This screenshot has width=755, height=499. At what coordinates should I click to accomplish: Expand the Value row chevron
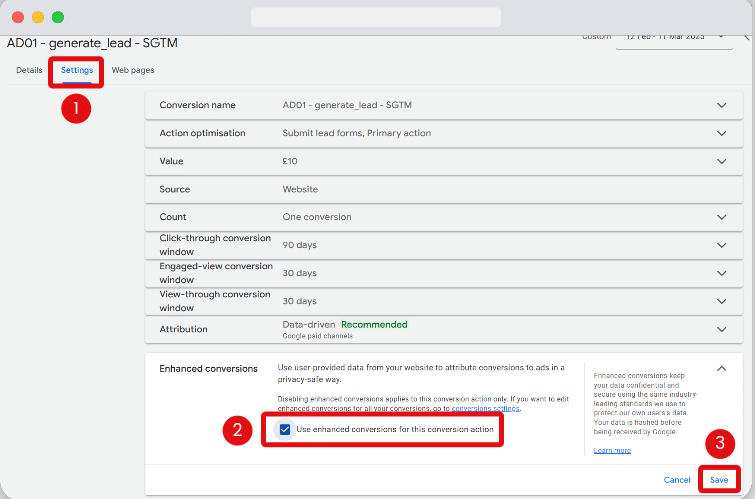721,161
